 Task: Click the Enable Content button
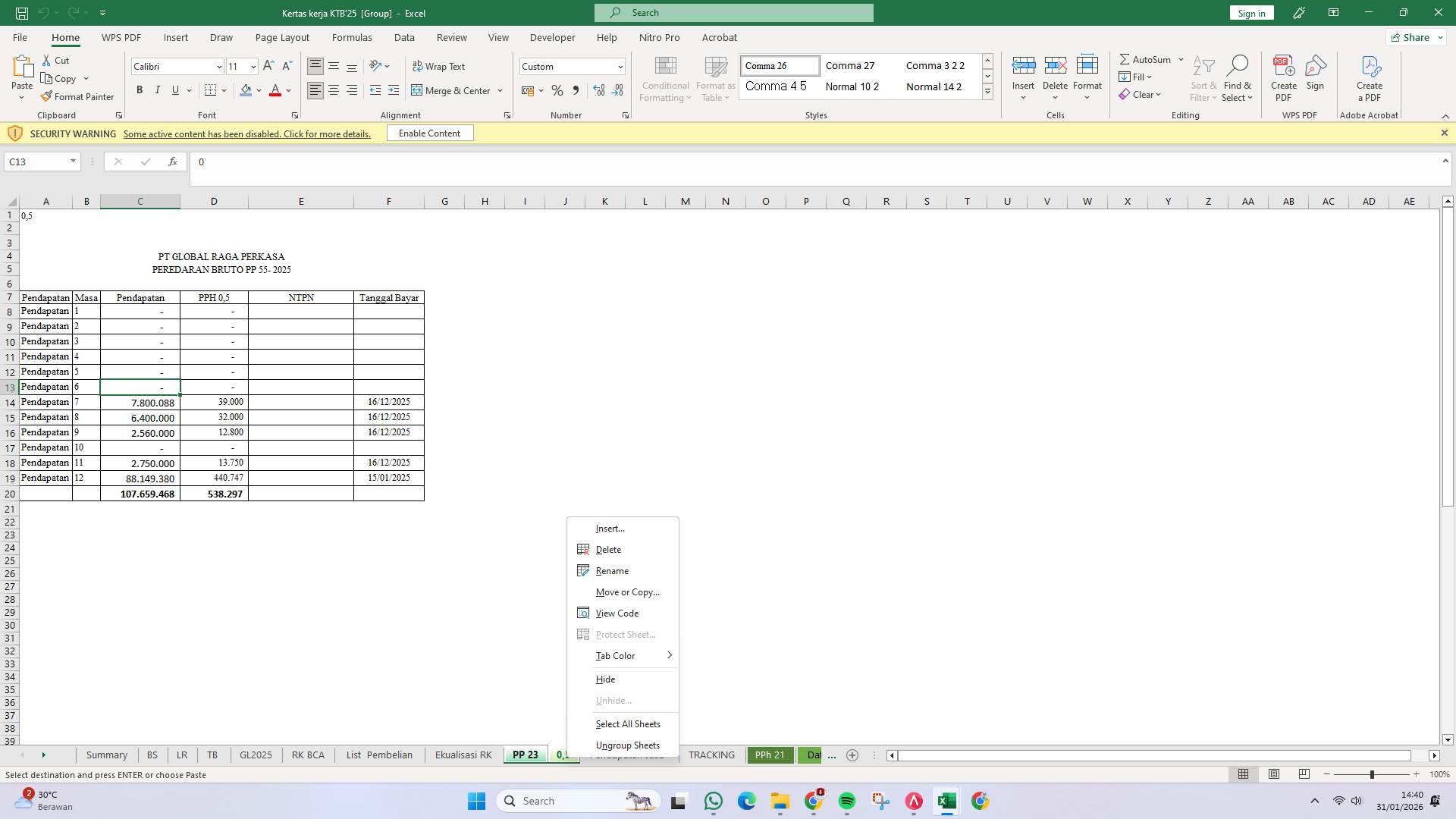click(x=429, y=133)
